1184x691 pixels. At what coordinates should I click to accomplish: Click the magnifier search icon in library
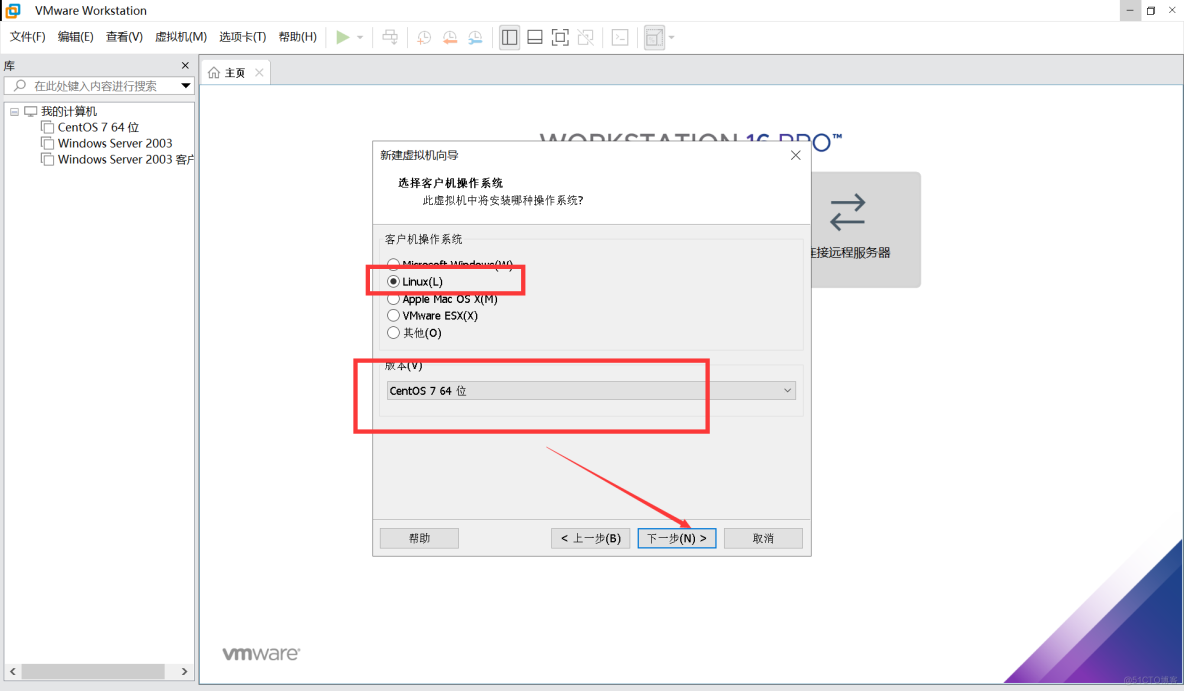20,86
